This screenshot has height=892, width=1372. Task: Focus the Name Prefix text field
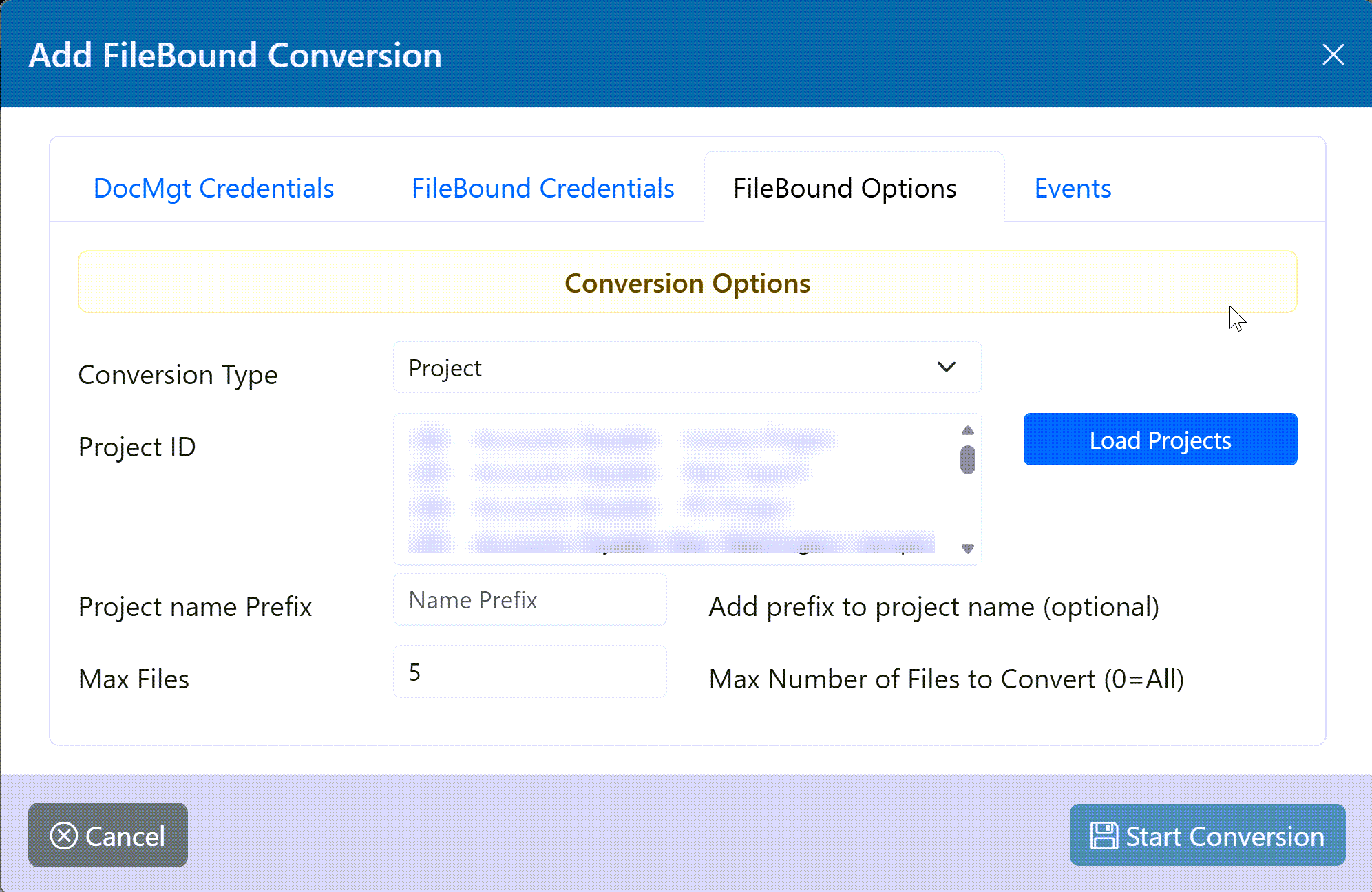click(x=529, y=600)
